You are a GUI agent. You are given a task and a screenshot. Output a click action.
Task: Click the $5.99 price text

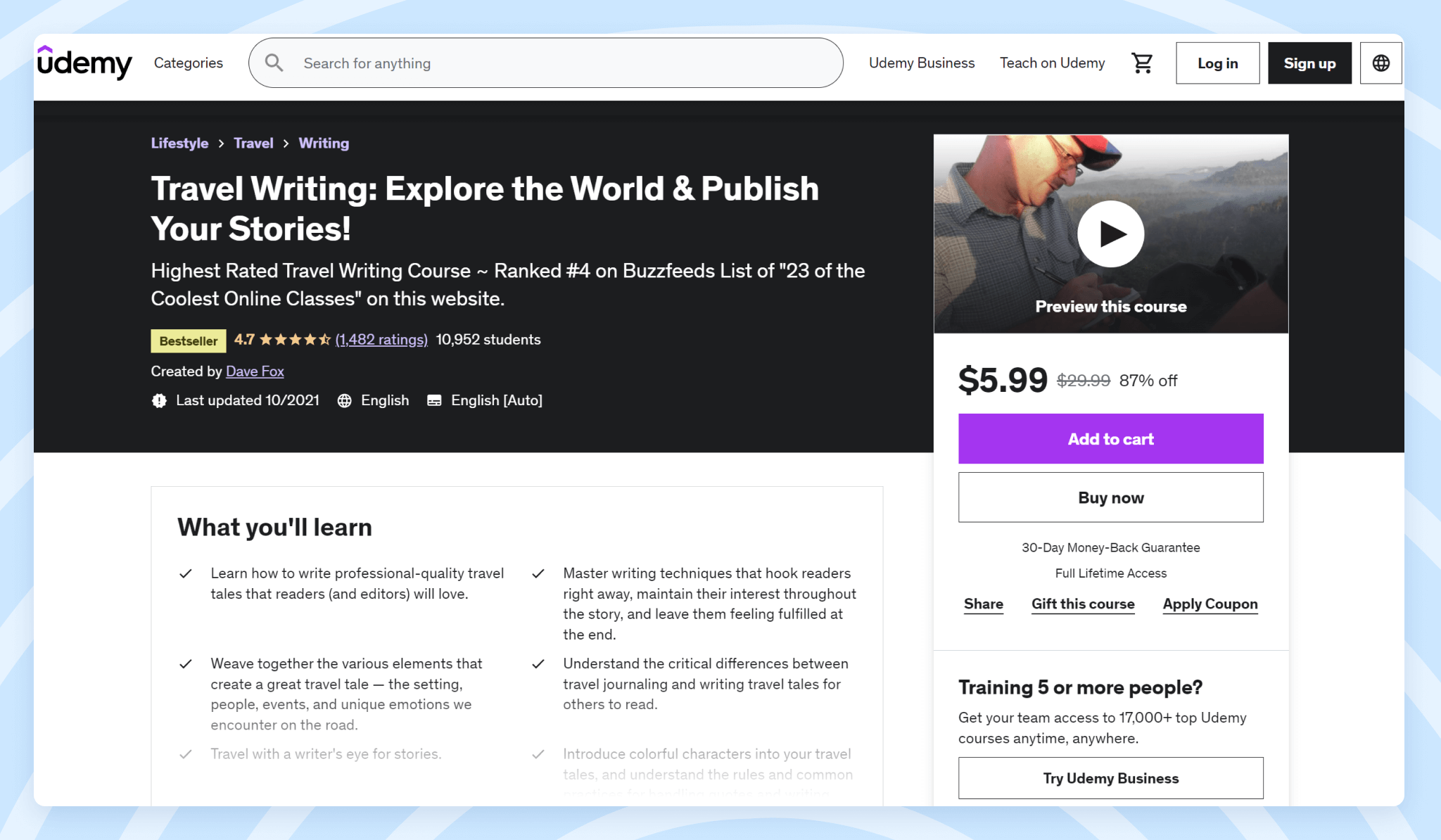[1003, 380]
